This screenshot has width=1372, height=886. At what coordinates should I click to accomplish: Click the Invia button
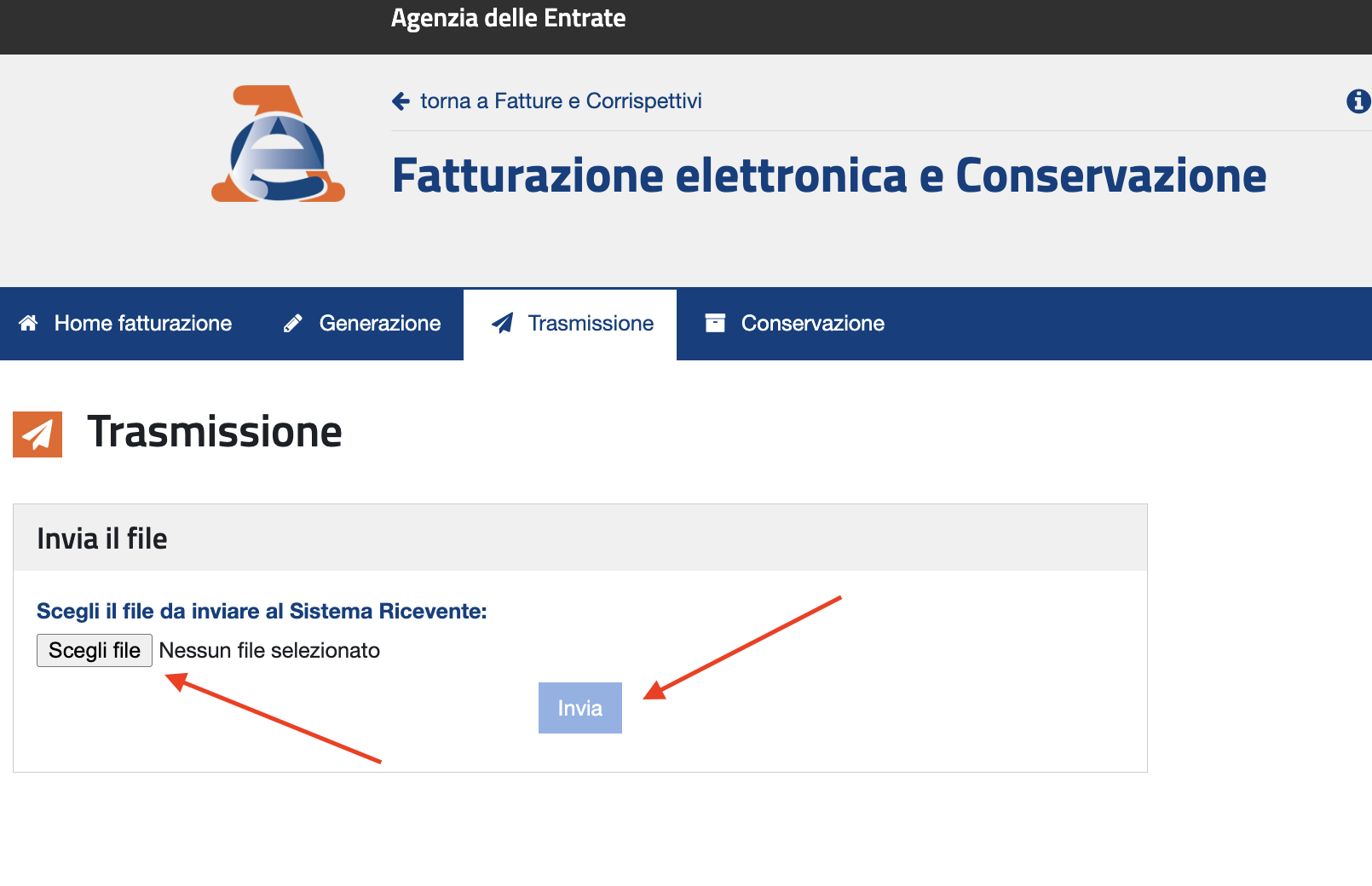tap(580, 708)
